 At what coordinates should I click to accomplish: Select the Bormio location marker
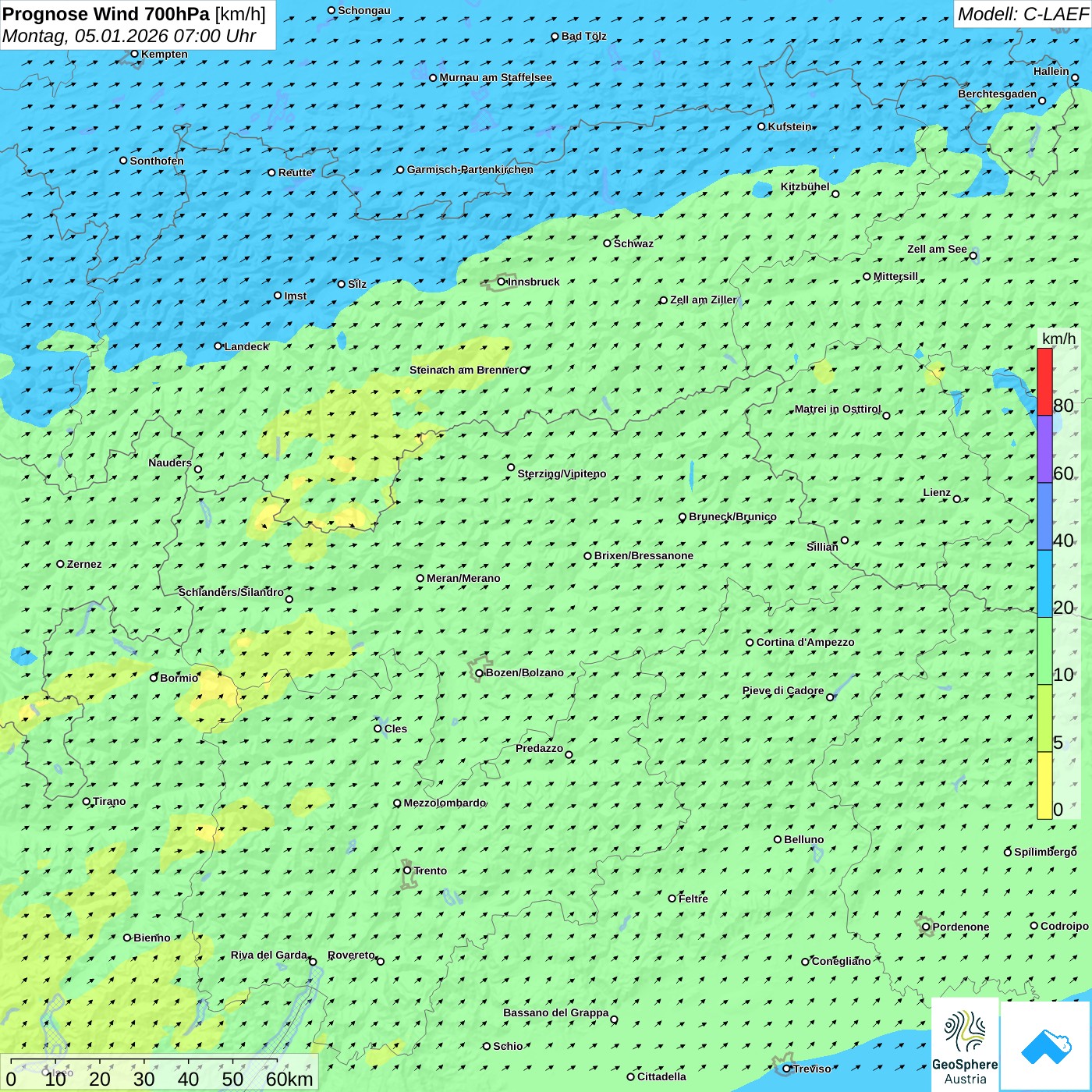point(154,678)
